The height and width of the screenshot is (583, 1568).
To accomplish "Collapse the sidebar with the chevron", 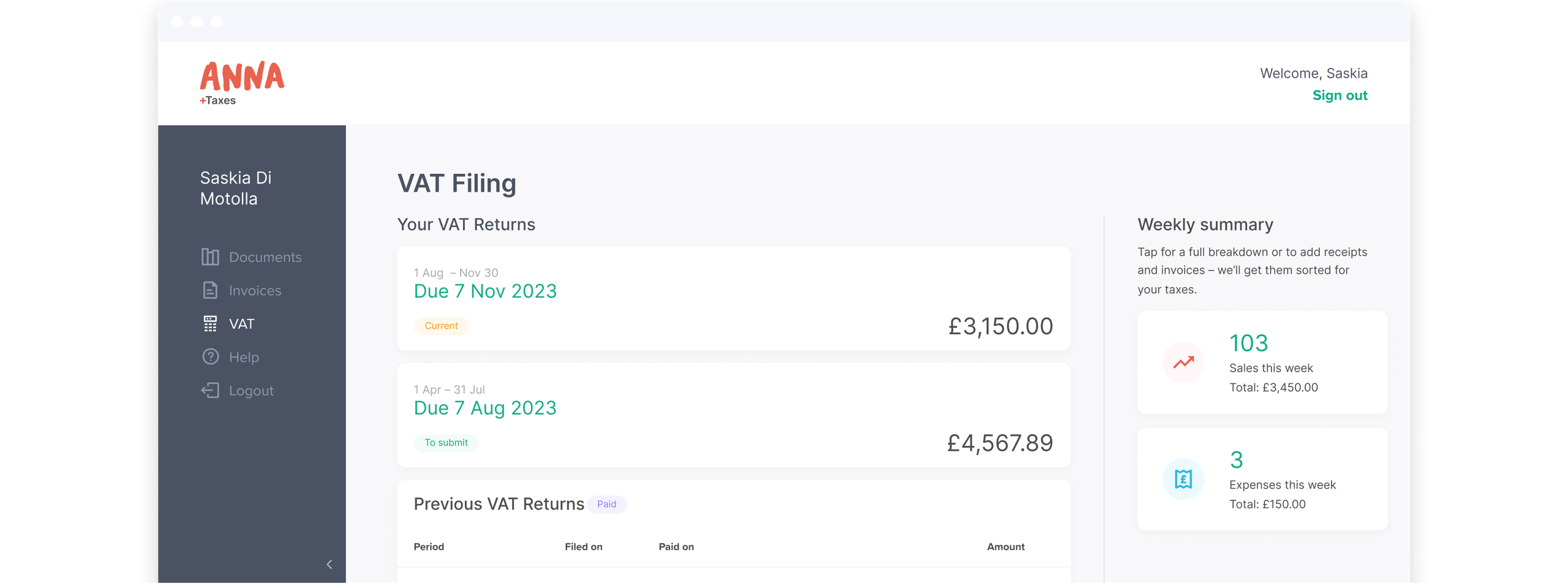I will tap(328, 564).
